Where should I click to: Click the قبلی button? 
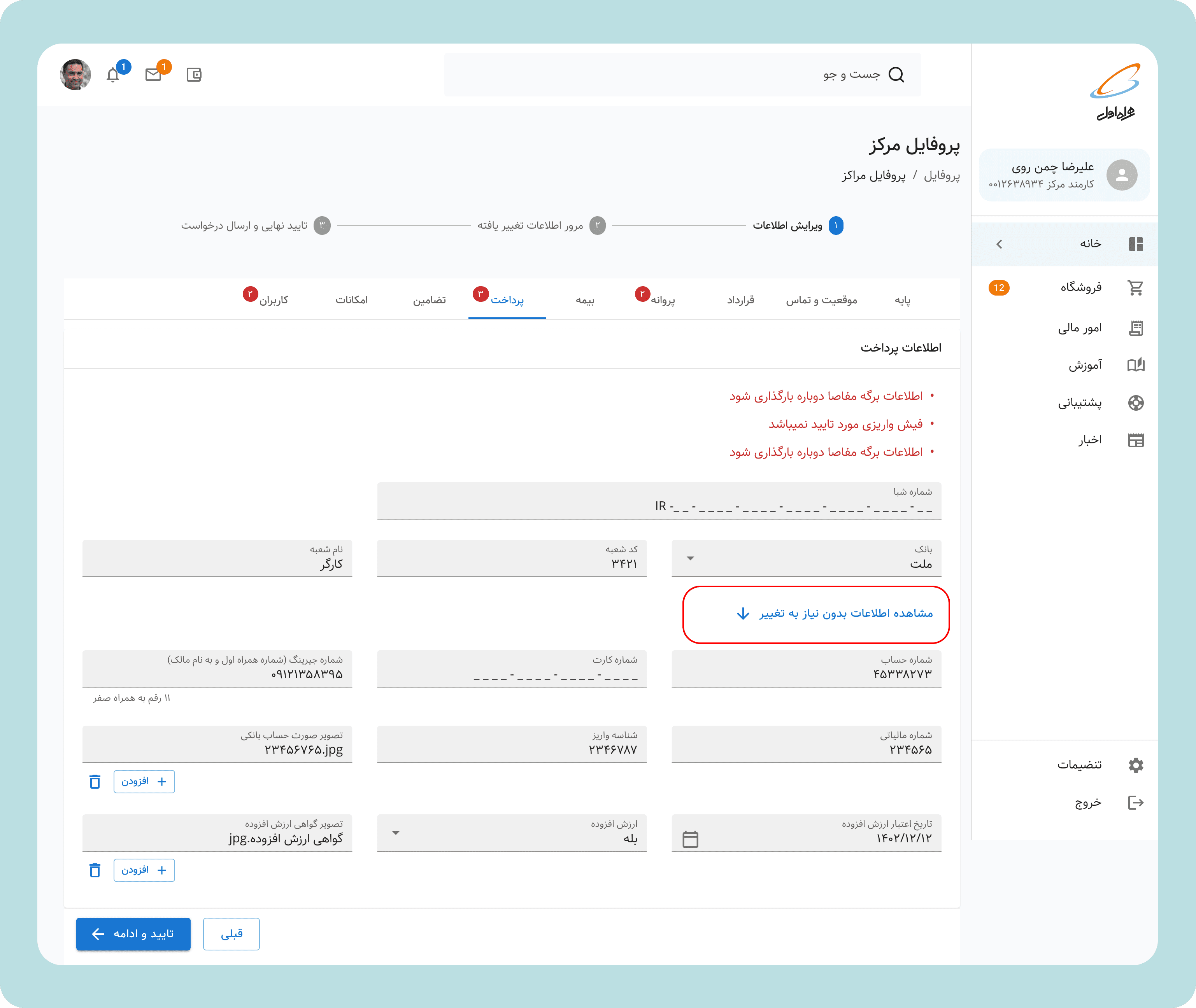click(231, 934)
